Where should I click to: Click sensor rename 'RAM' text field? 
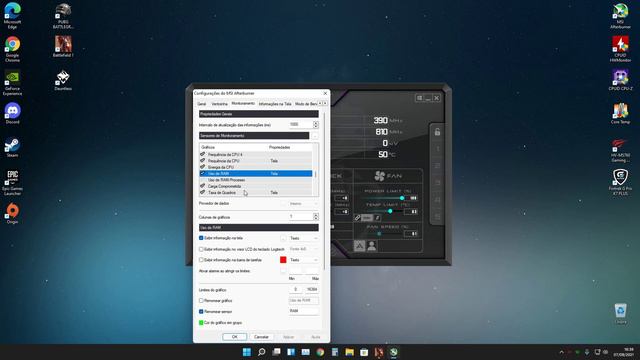click(304, 311)
